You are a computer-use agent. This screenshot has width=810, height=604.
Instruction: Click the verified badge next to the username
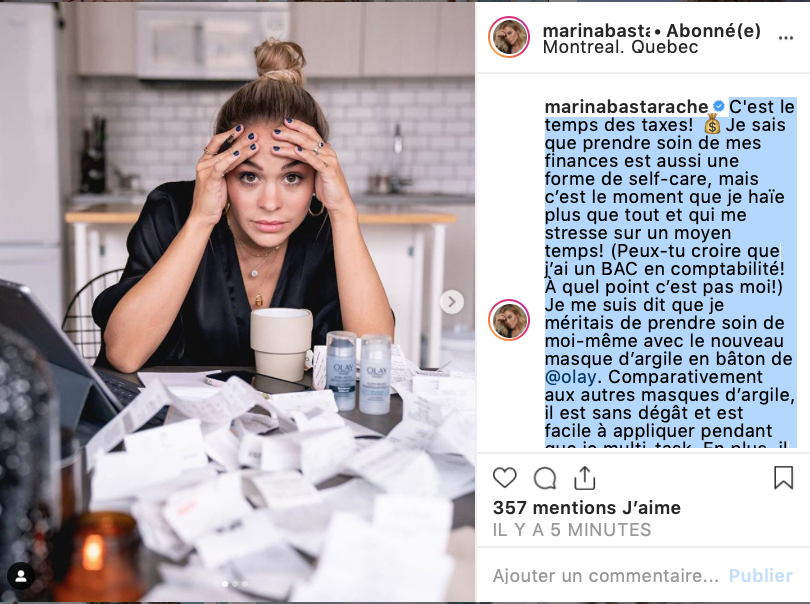(x=719, y=106)
